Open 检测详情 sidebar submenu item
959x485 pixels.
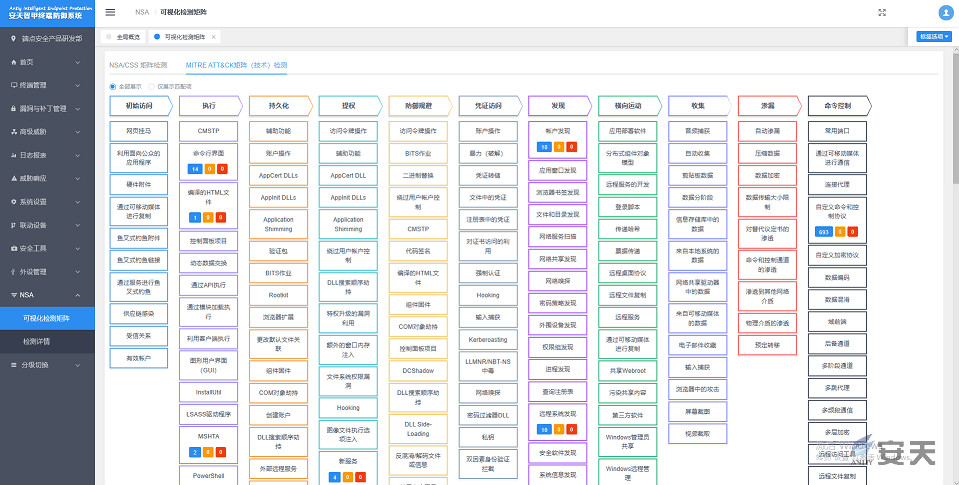click(x=47, y=341)
